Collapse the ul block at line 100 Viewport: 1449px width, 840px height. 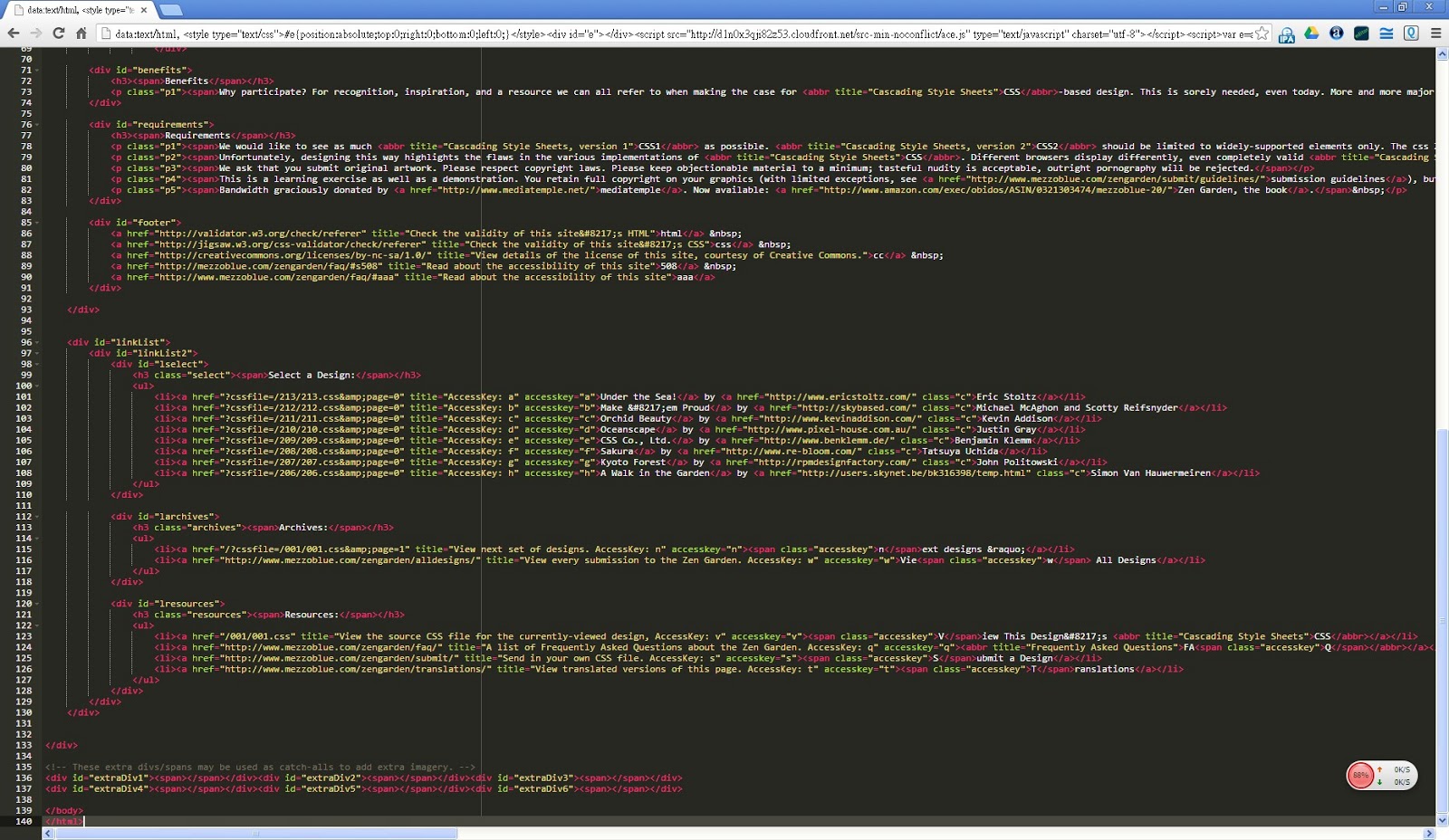pos(37,387)
